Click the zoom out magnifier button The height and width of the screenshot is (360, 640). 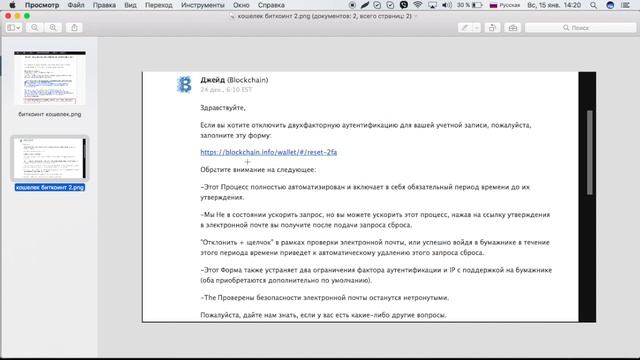(x=35, y=28)
